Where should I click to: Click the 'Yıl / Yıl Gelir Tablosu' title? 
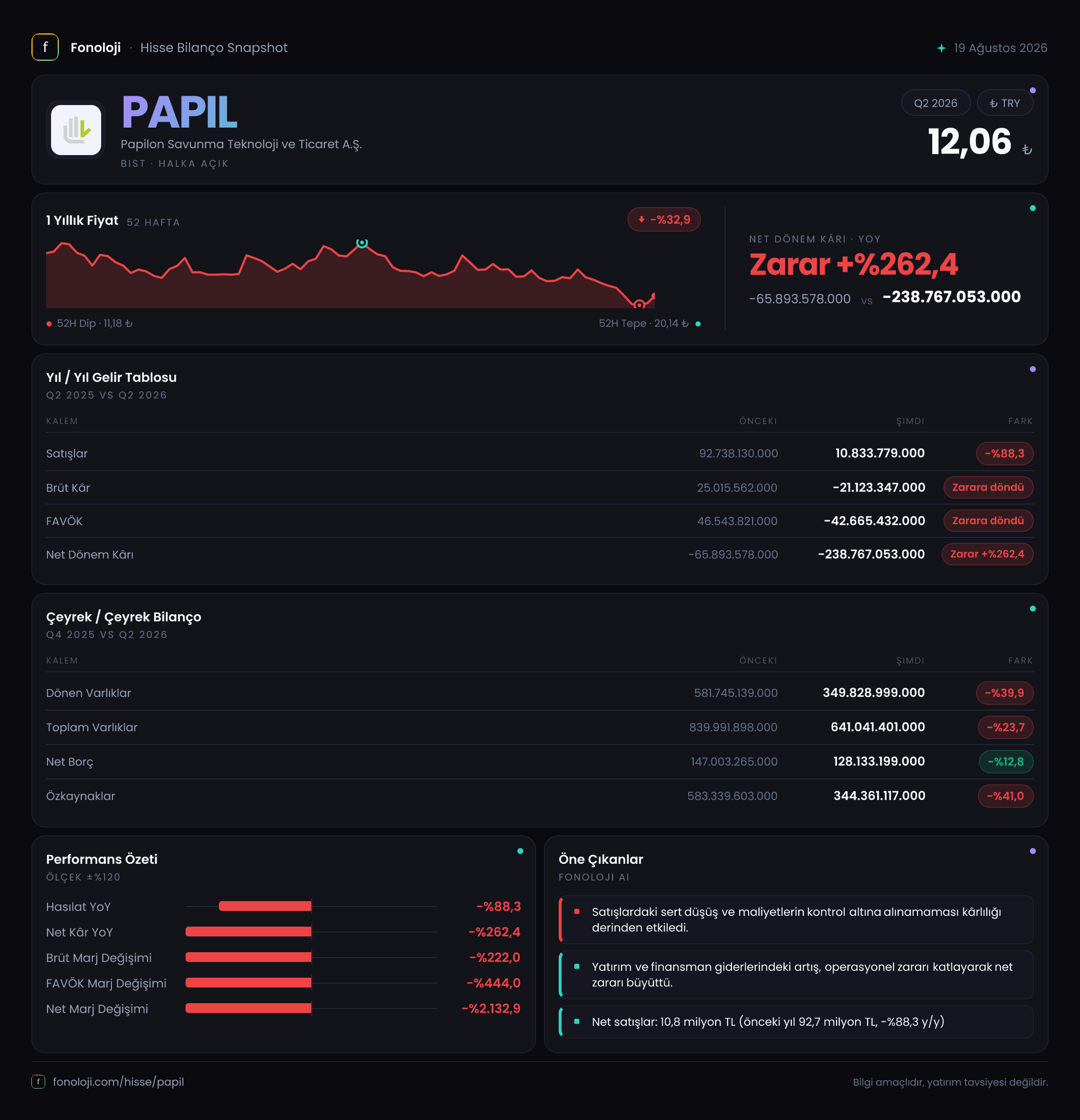111,377
